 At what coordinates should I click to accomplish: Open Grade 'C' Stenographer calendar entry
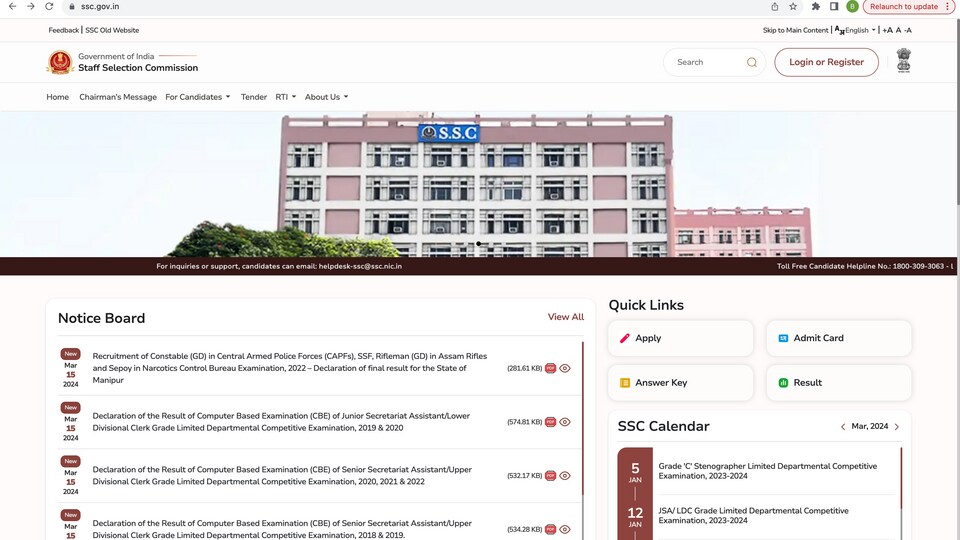[x=768, y=471]
